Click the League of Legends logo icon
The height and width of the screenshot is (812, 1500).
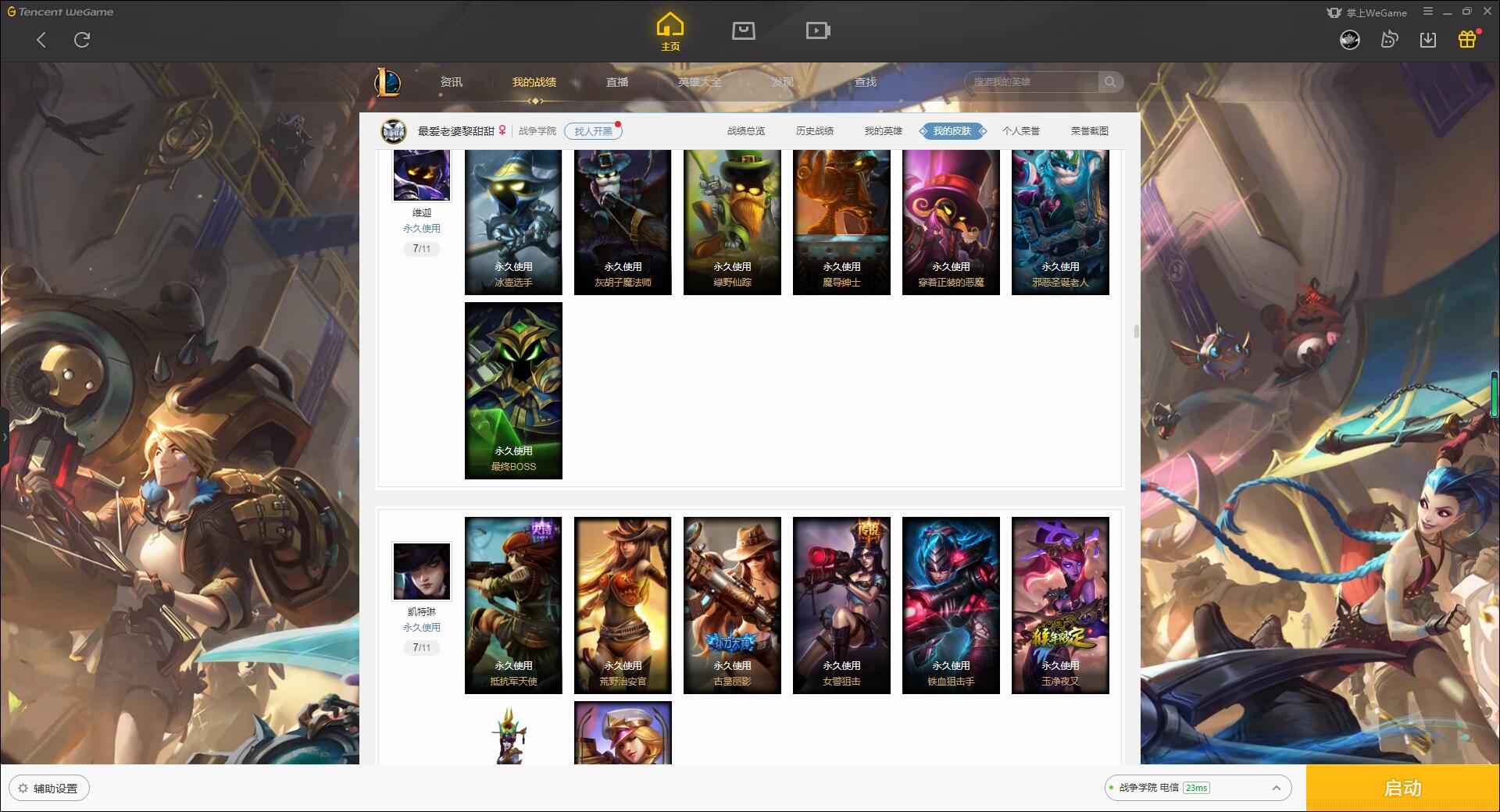tap(387, 82)
